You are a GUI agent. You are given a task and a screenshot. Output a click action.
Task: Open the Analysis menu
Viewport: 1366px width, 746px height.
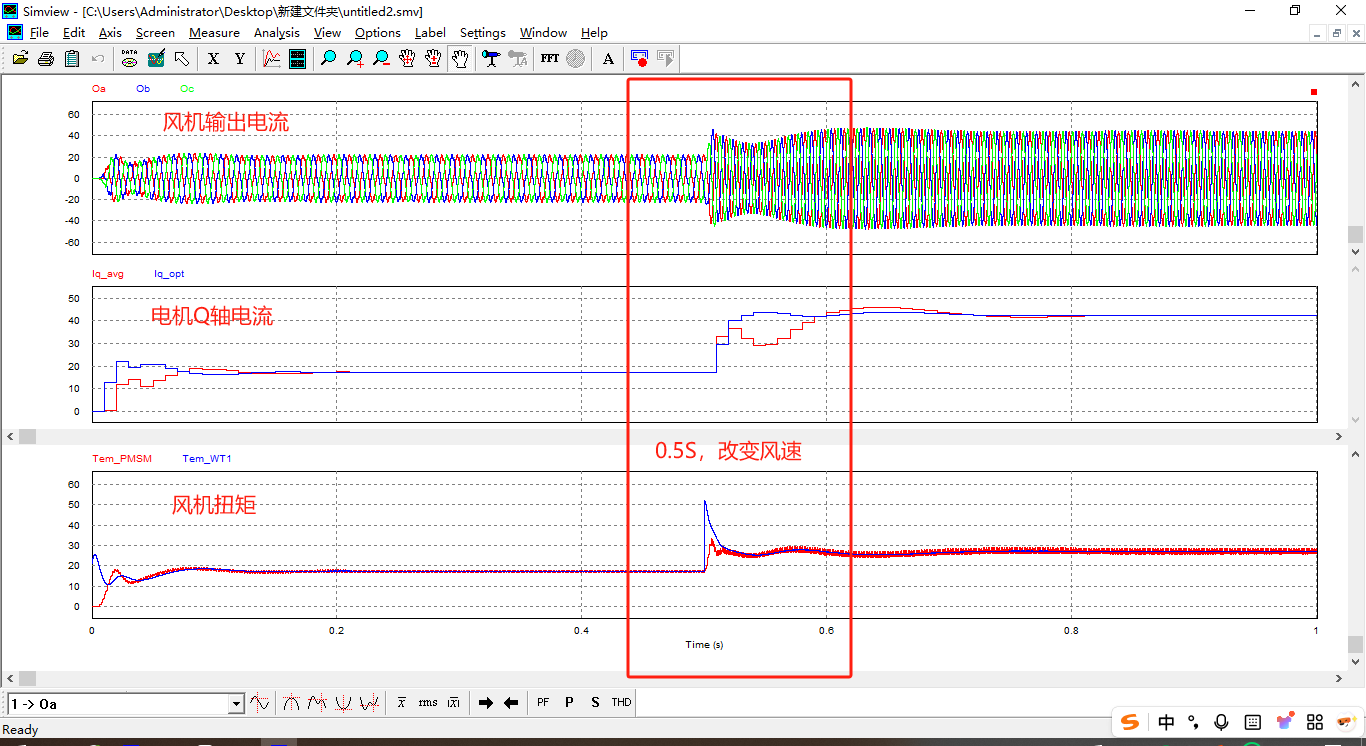point(276,33)
